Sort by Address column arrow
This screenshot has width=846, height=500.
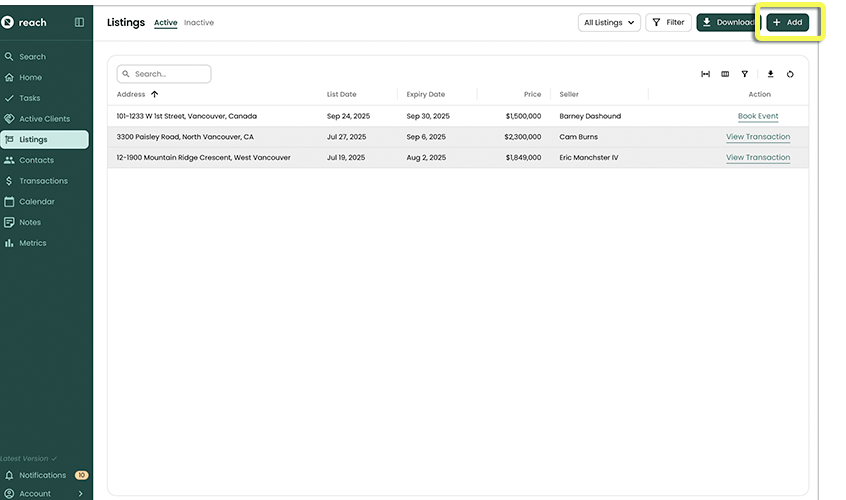tap(154, 94)
